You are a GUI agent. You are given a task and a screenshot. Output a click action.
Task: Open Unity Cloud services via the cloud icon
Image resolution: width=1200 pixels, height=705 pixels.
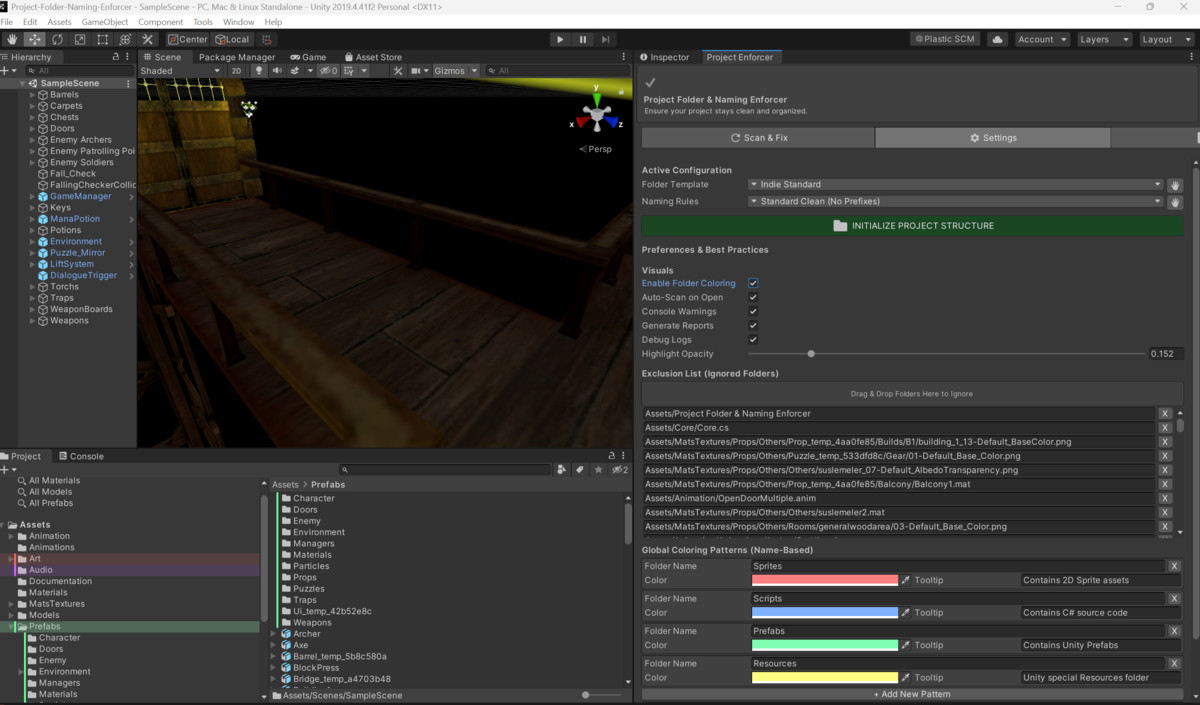pos(997,39)
